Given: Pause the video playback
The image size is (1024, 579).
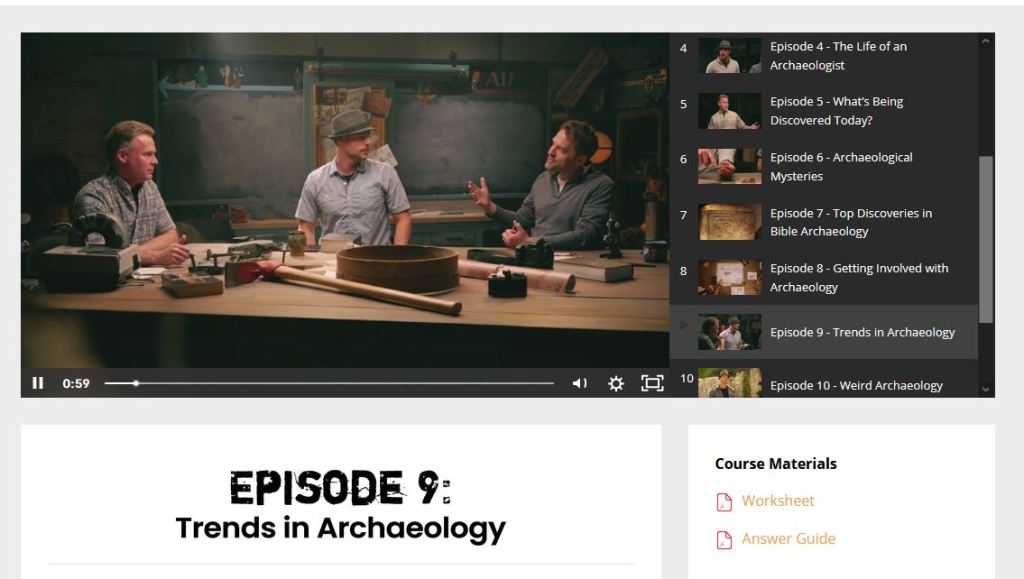Looking at the screenshot, I should click(38, 383).
